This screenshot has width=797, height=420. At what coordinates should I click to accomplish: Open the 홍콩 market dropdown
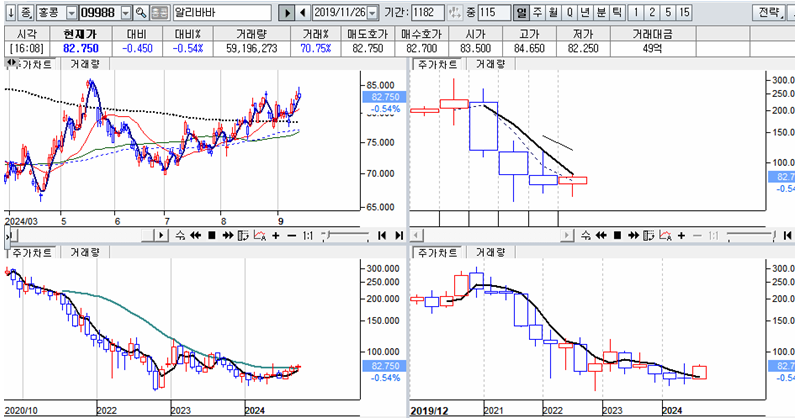coord(69,13)
